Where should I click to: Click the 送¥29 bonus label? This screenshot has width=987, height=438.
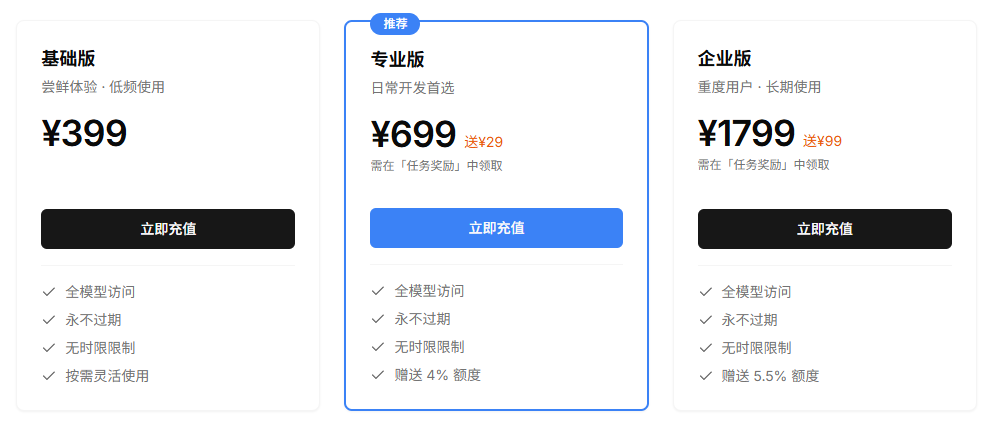pos(483,142)
